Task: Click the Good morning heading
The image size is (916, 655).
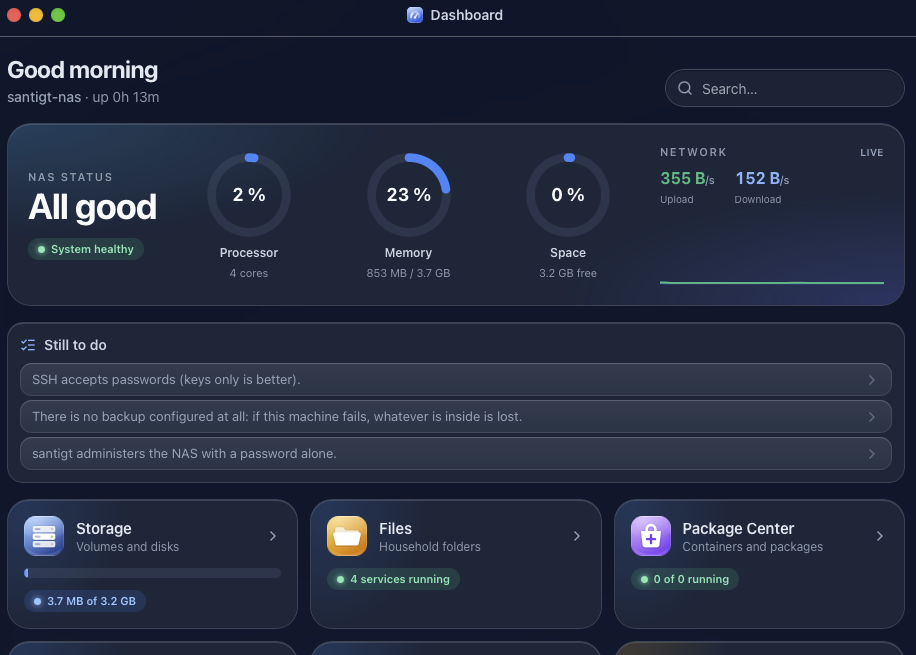Action: tap(82, 70)
